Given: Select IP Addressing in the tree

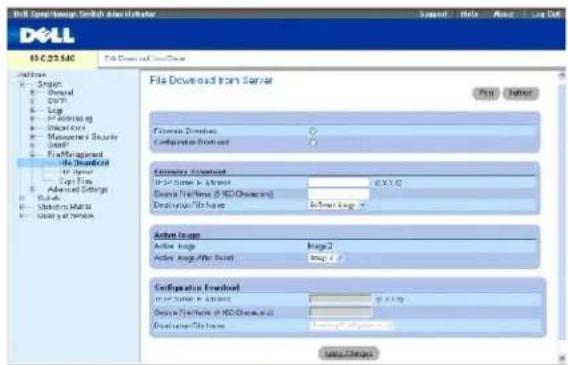Looking at the screenshot, I should 70,118.
